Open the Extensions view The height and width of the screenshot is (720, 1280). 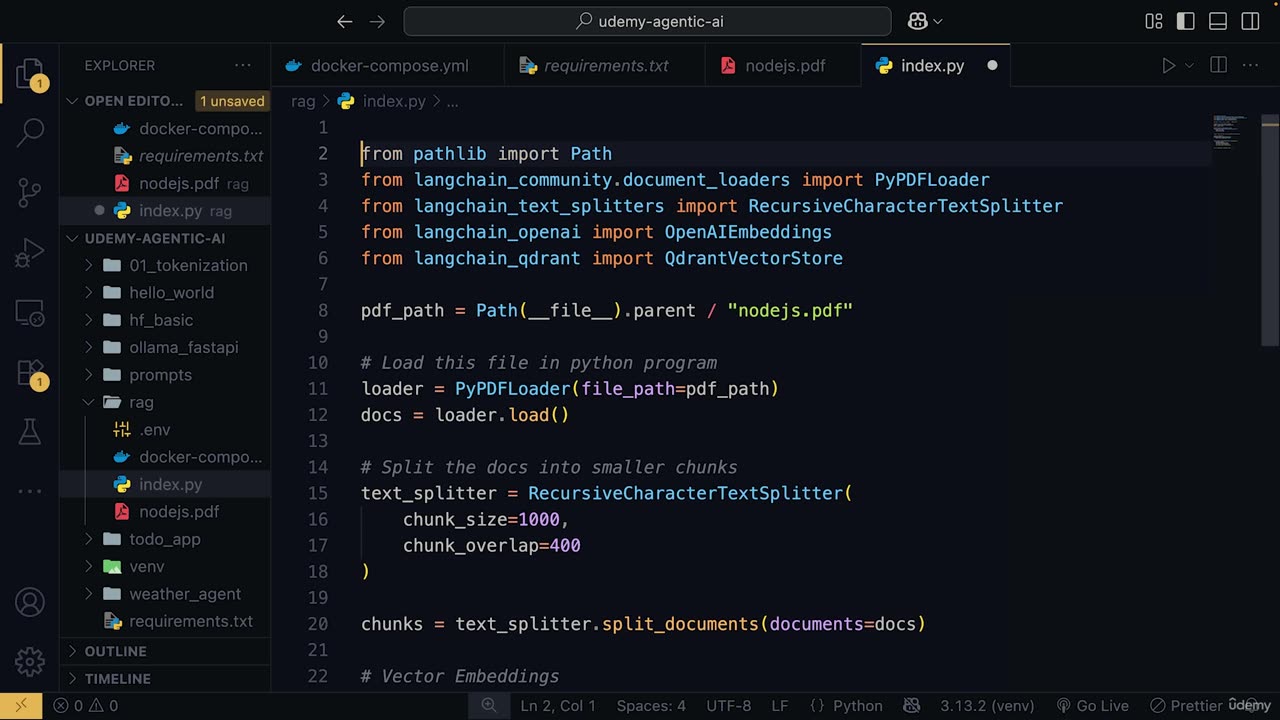click(x=30, y=373)
